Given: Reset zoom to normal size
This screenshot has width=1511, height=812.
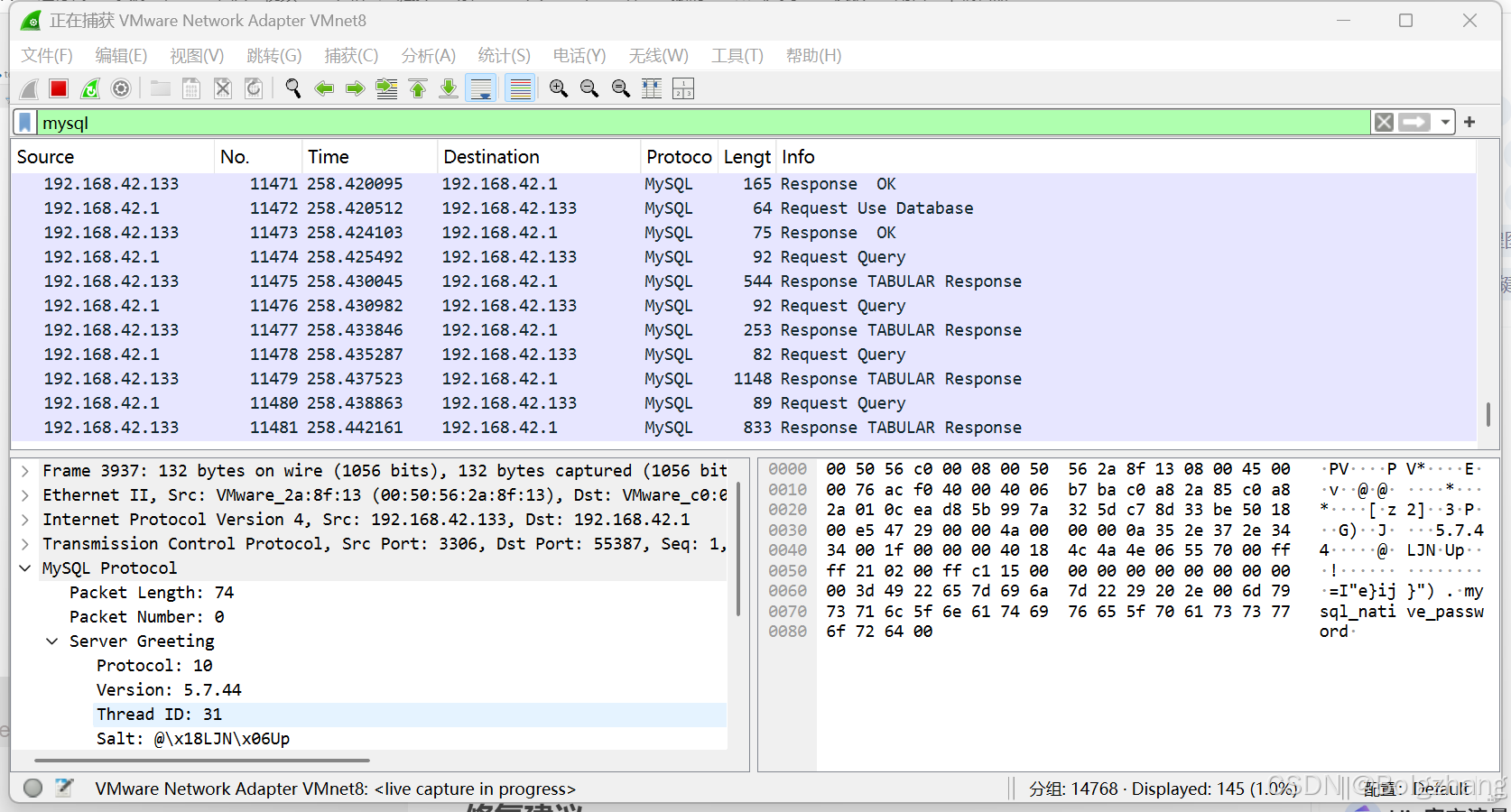Looking at the screenshot, I should coord(621,88).
